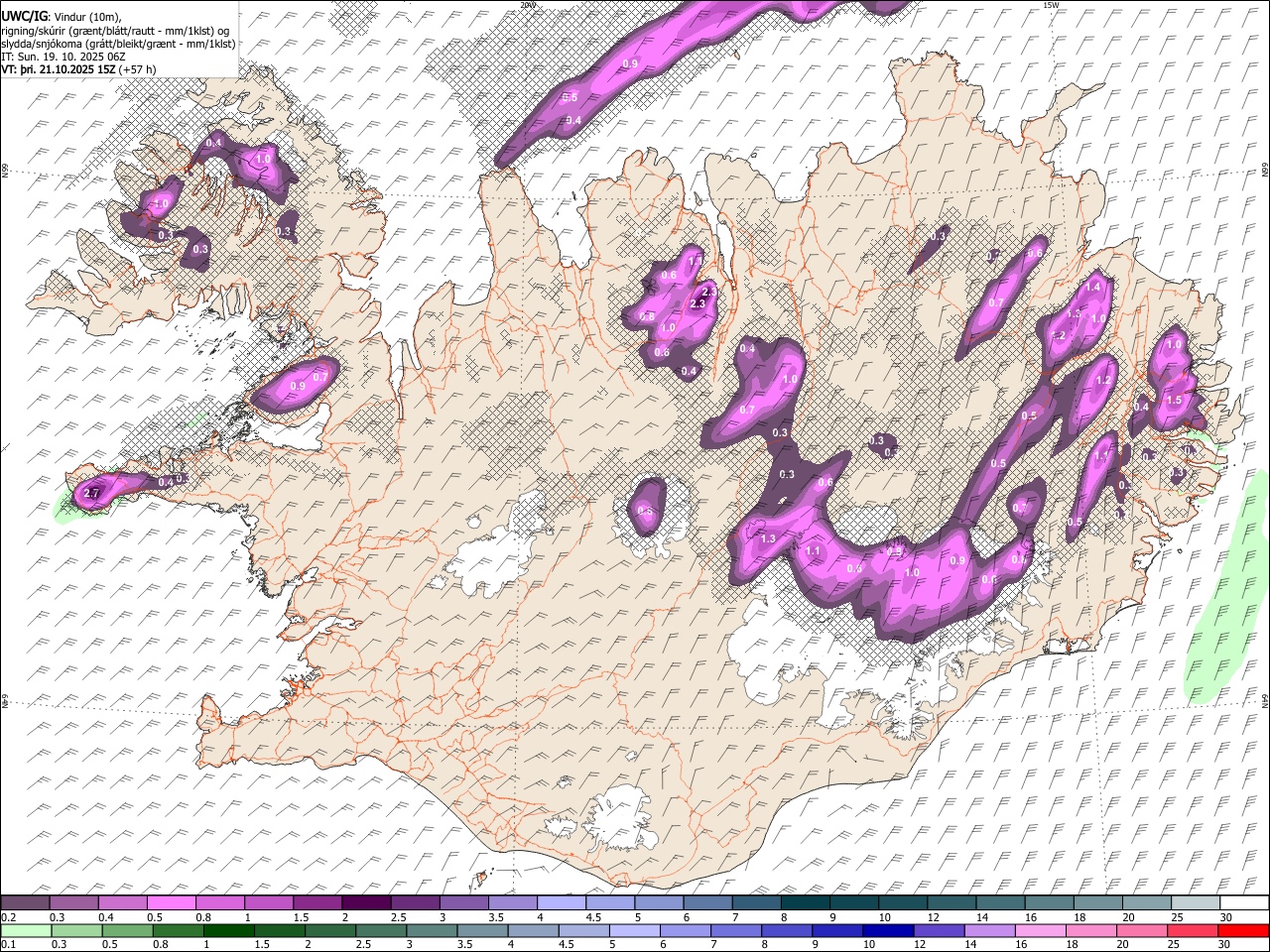Screen dimensions: 1270x952
Task: Click the deep navy blue 10 swatch in lower legend
Action: click(x=887, y=930)
